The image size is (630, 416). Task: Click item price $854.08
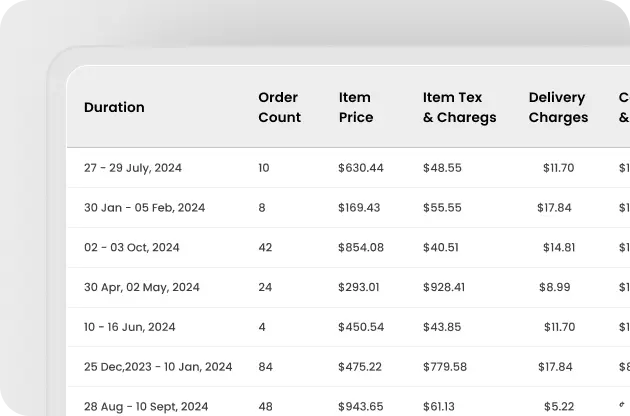pyautogui.click(x=361, y=247)
